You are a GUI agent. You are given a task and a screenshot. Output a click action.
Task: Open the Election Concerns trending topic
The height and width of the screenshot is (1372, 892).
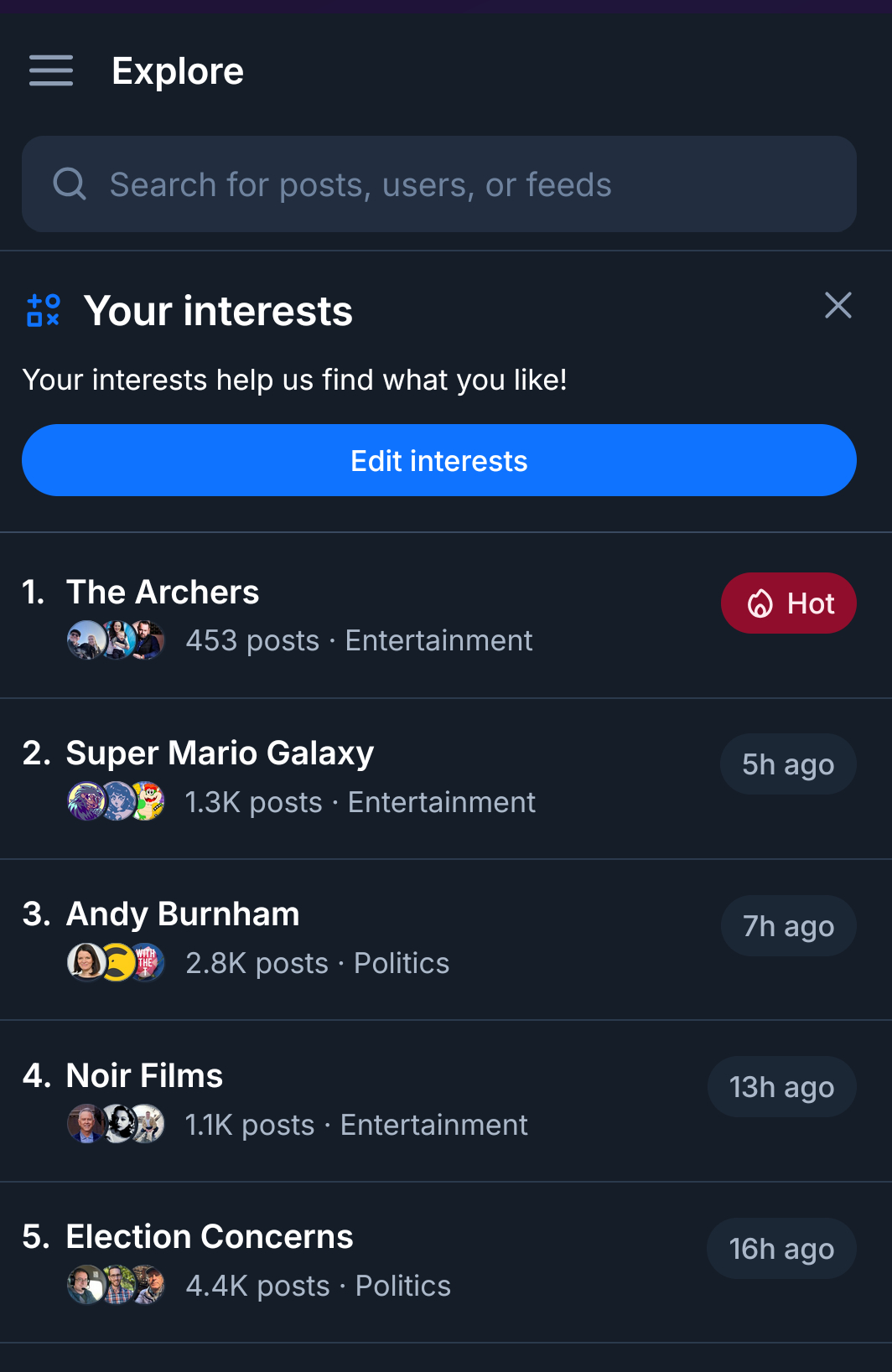(210, 1237)
